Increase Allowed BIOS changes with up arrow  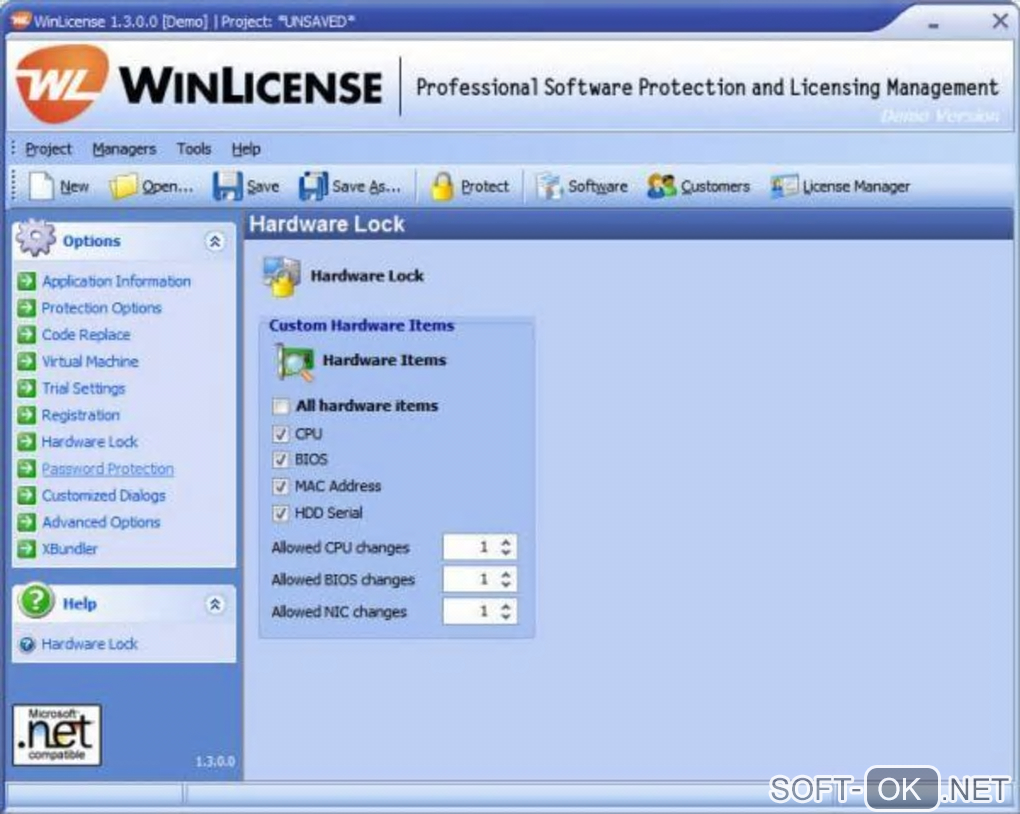(x=506, y=573)
